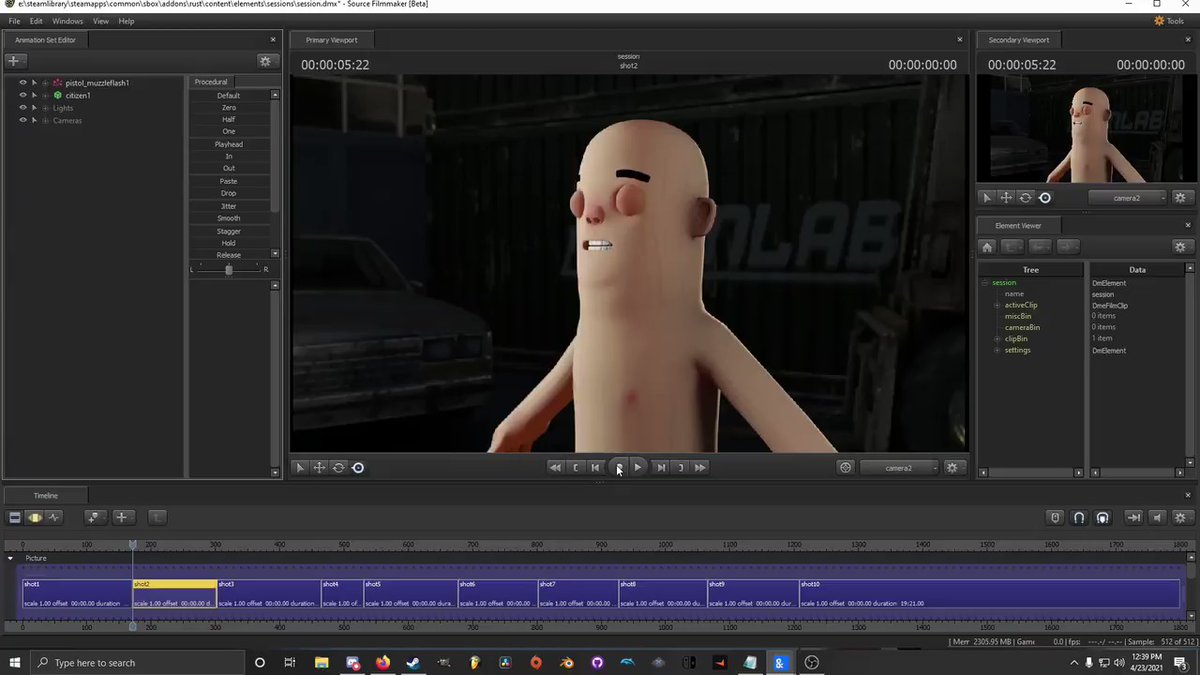Click the playhead marker on timeline ruler
Viewport: 1200px width, 675px height.
(133, 545)
